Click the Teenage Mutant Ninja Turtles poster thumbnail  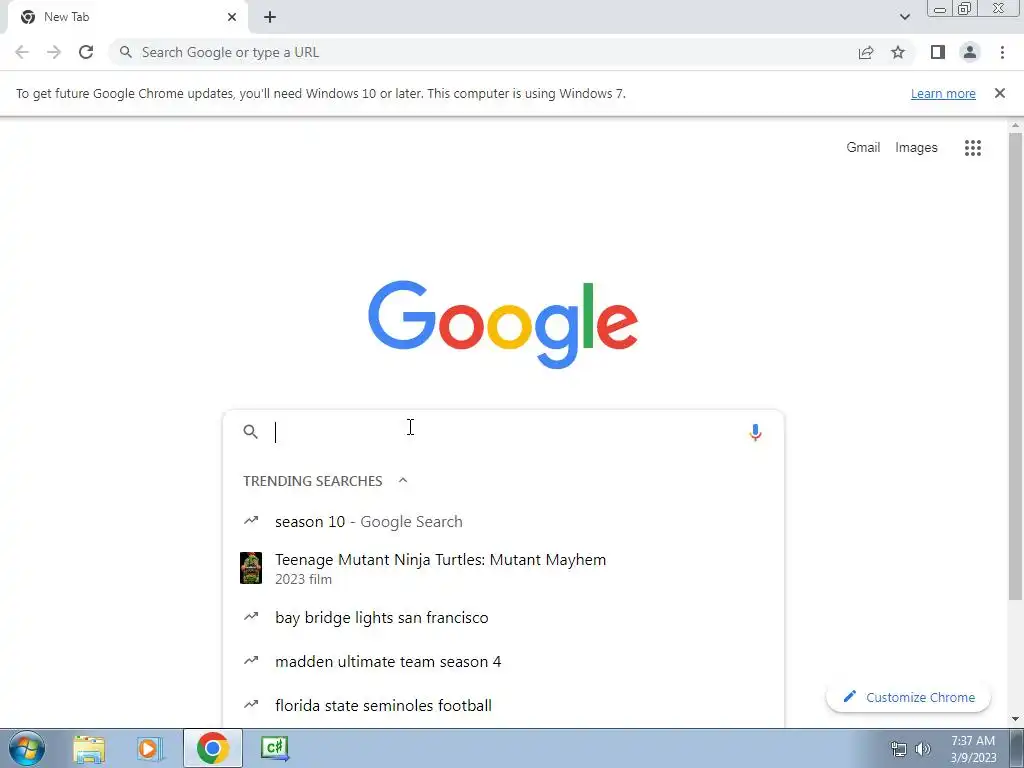pos(251,568)
